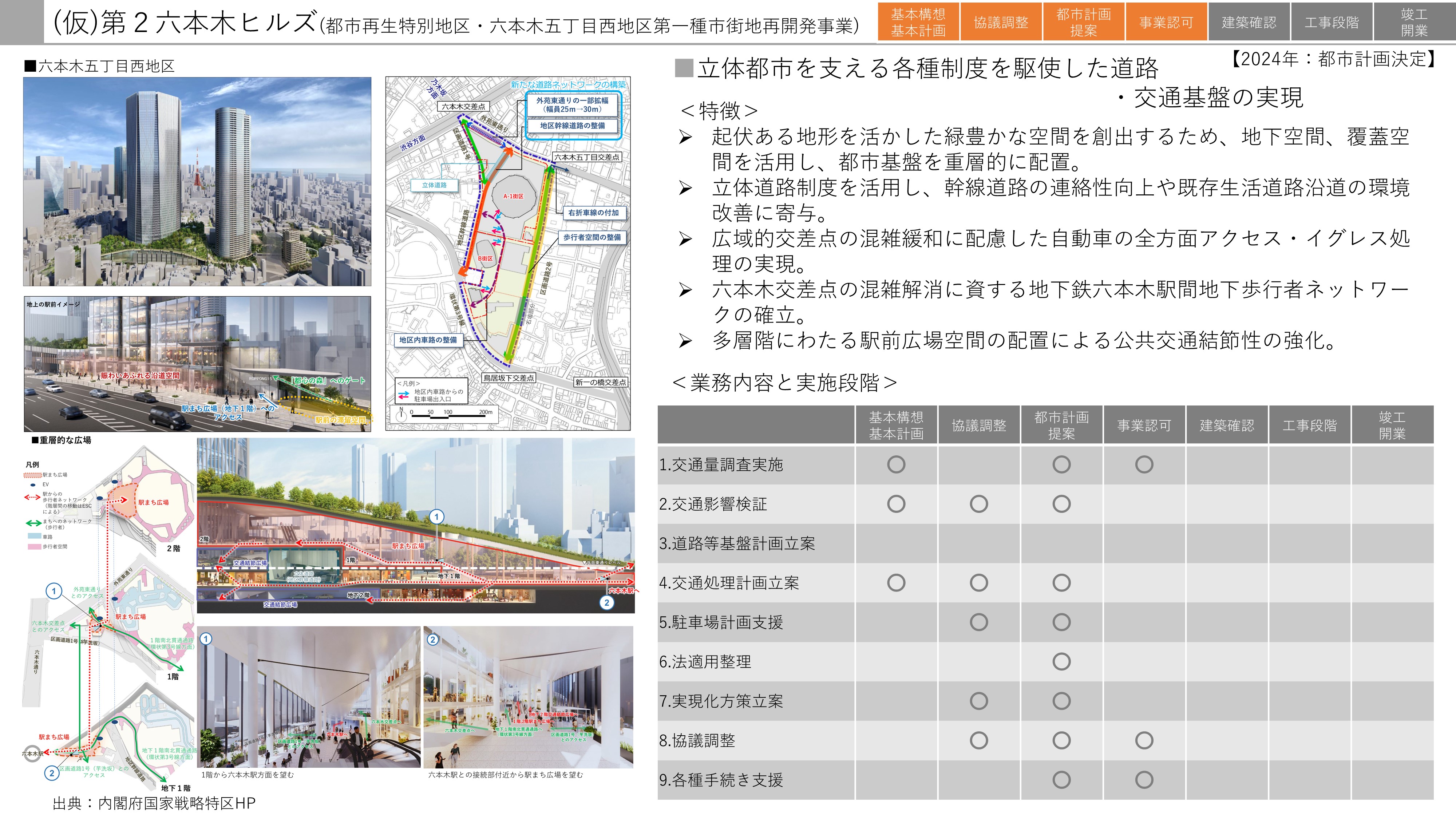
Task: Click the 地区内車路の整備 callout
Action: pos(428,340)
